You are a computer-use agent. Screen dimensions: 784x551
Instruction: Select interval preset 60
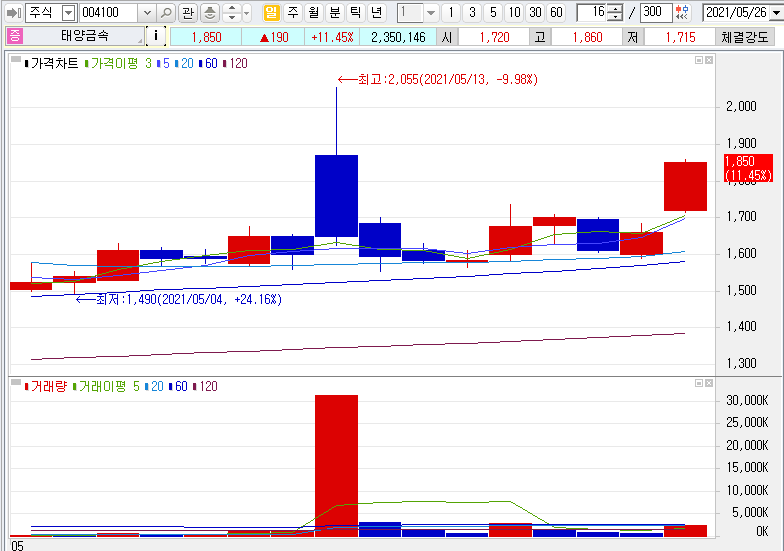556,12
